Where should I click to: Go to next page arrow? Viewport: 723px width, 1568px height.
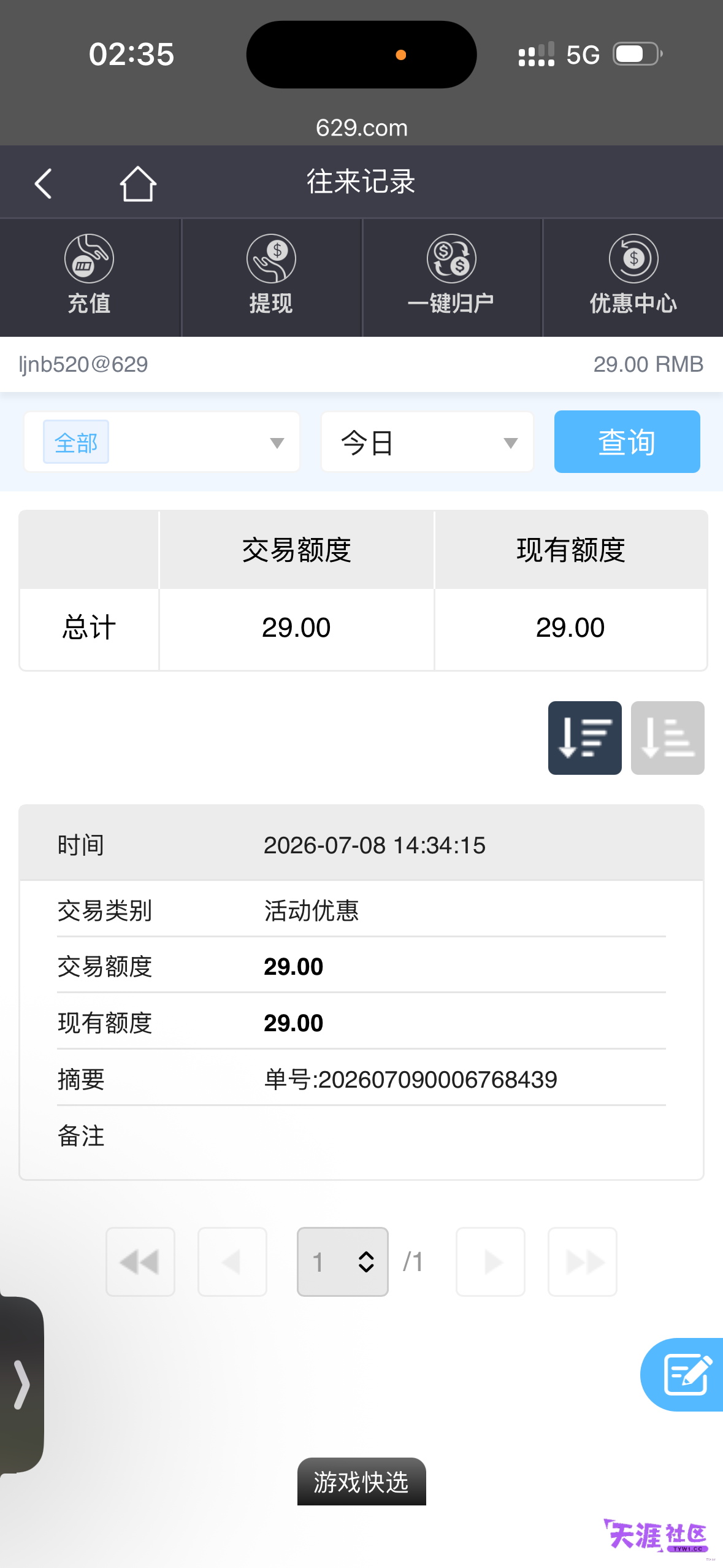tap(491, 1262)
